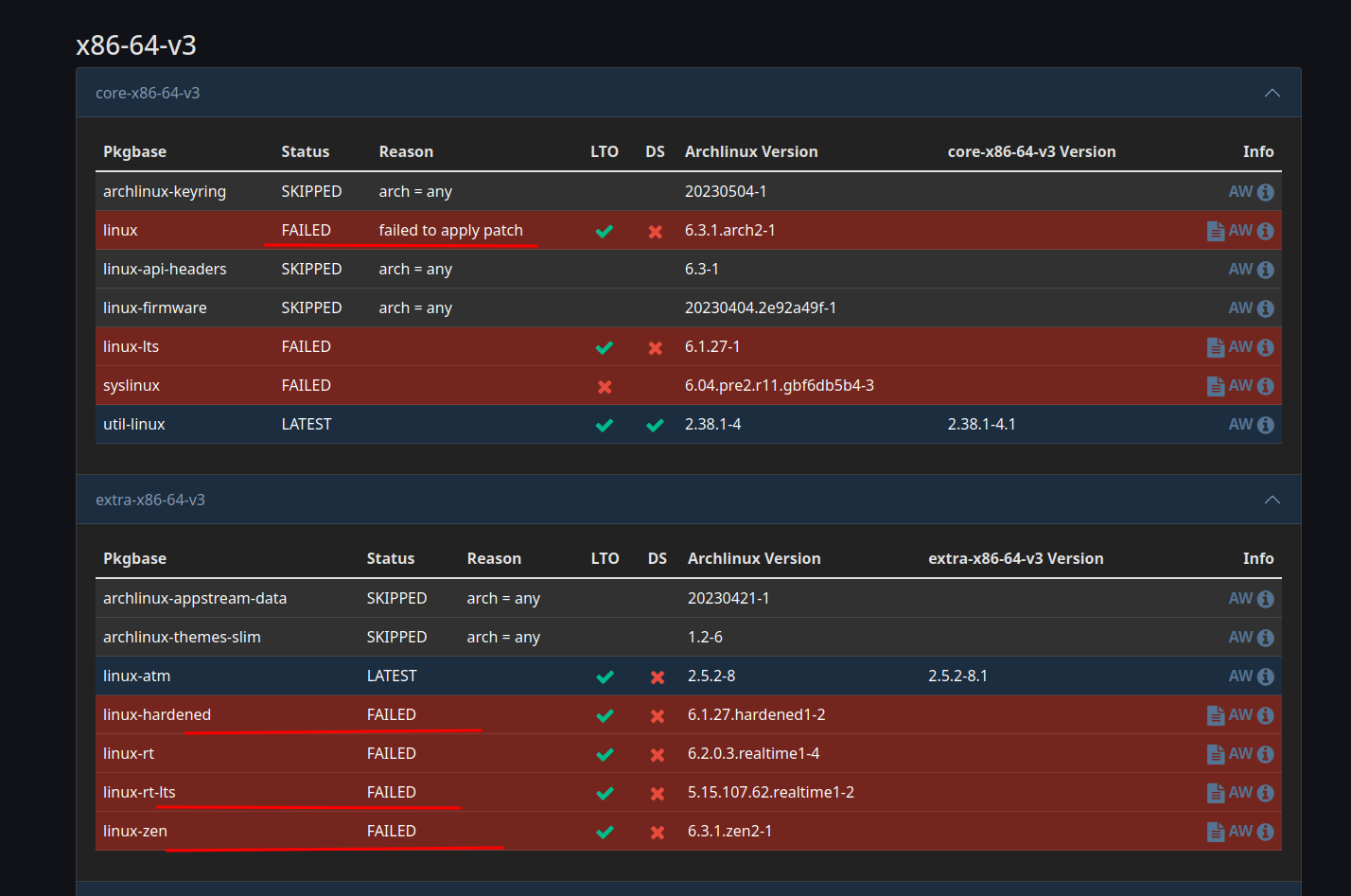Open the build log icon for linux
The height and width of the screenshot is (896, 1351).
(x=1216, y=231)
